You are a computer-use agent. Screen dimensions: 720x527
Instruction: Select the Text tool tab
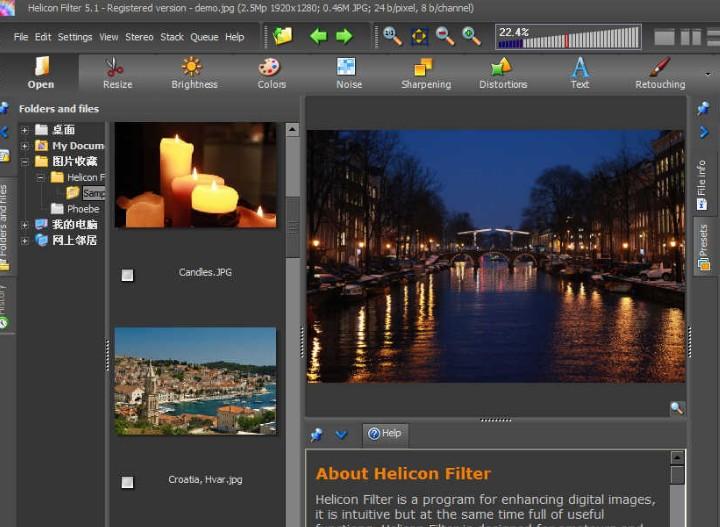pyautogui.click(x=580, y=73)
